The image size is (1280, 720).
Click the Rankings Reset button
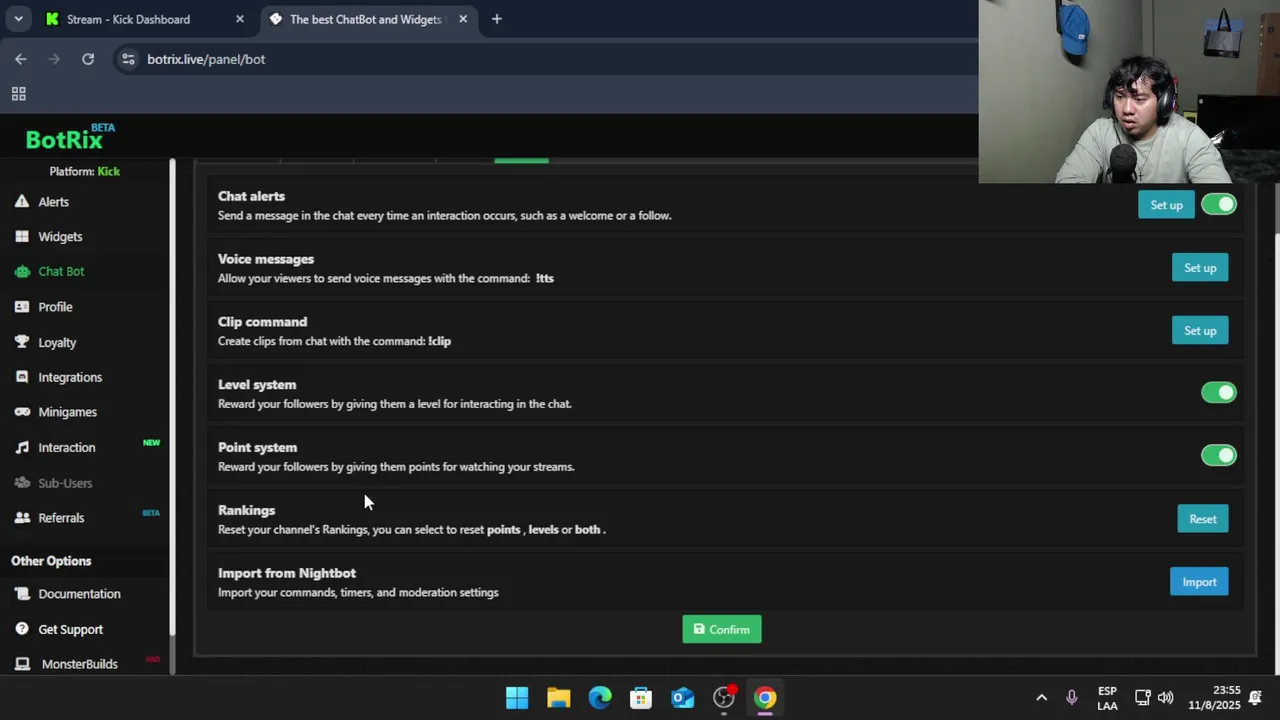click(1203, 519)
